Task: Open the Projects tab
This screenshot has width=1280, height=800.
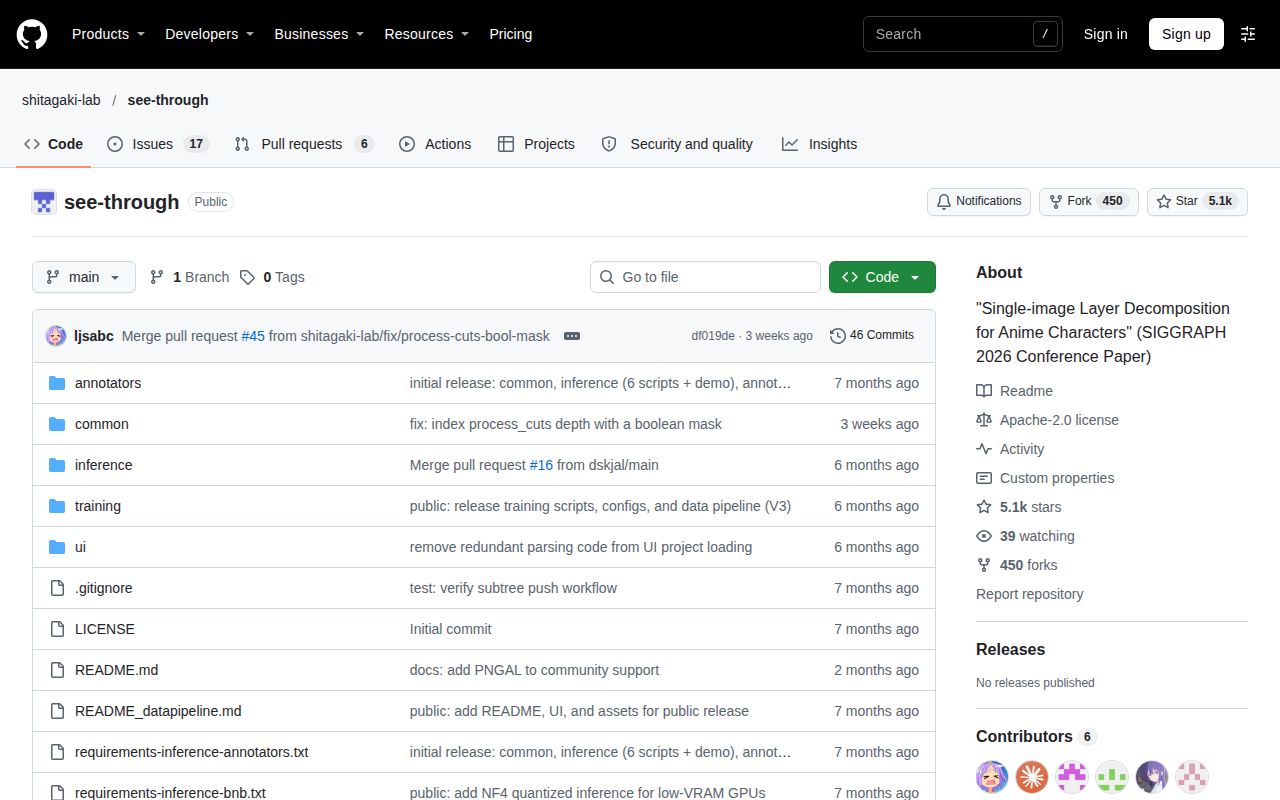Action: (x=536, y=144)
